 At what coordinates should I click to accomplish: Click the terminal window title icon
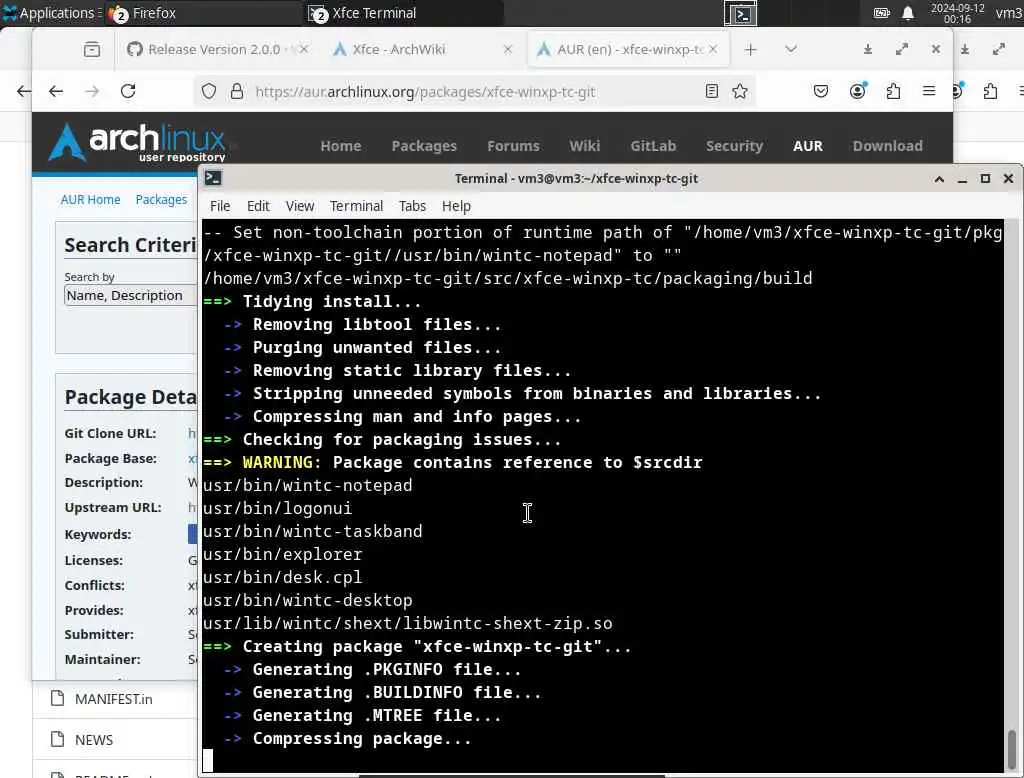[x=213, y=178]
